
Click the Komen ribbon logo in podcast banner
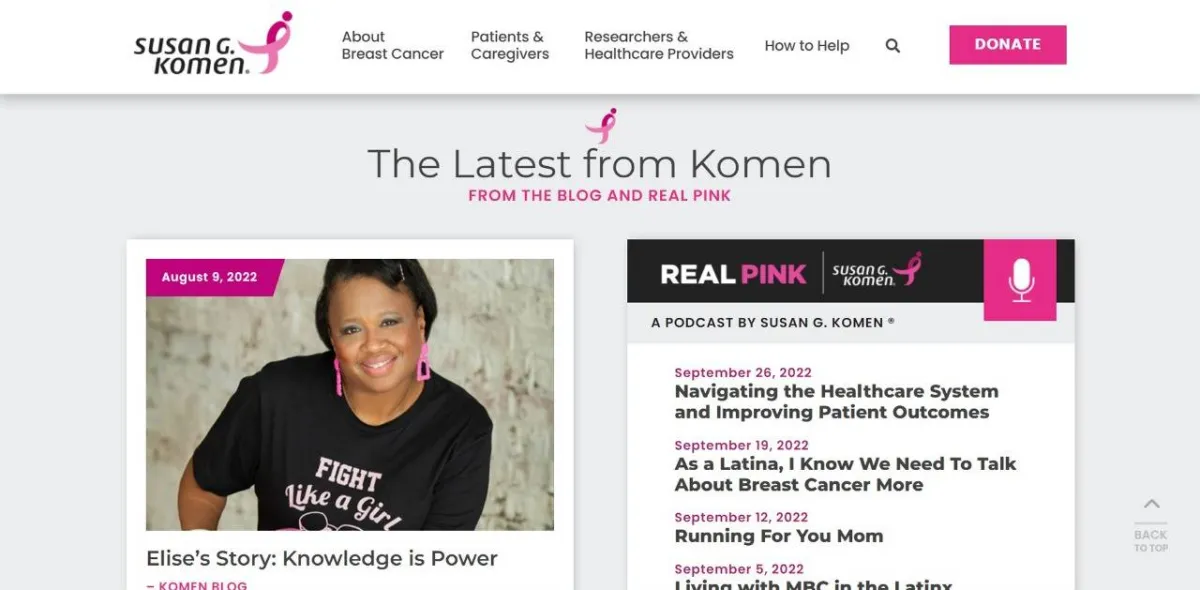click(x=877, y=270)
